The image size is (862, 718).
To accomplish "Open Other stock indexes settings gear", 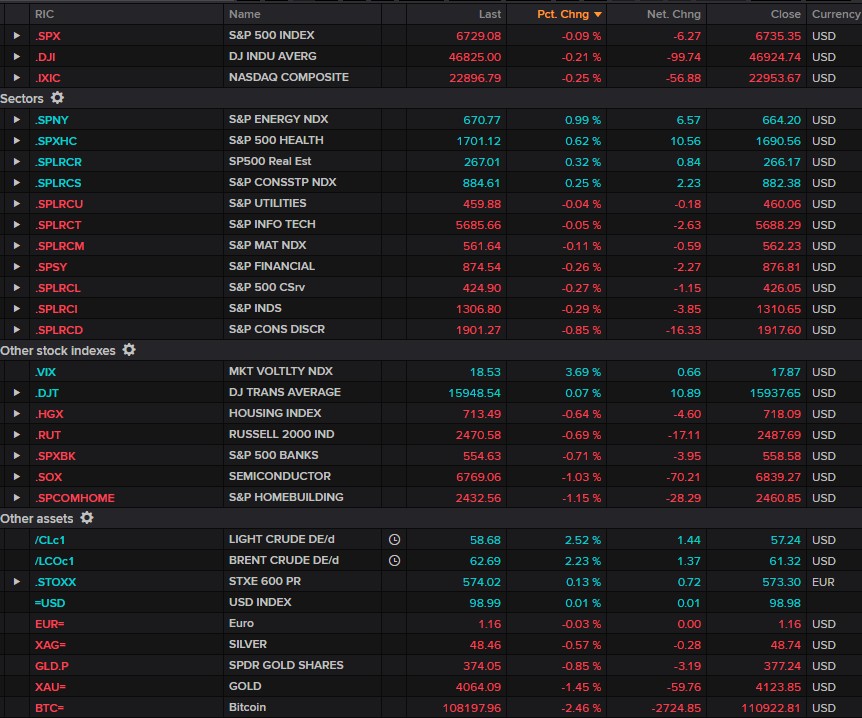I will point(129,350).
